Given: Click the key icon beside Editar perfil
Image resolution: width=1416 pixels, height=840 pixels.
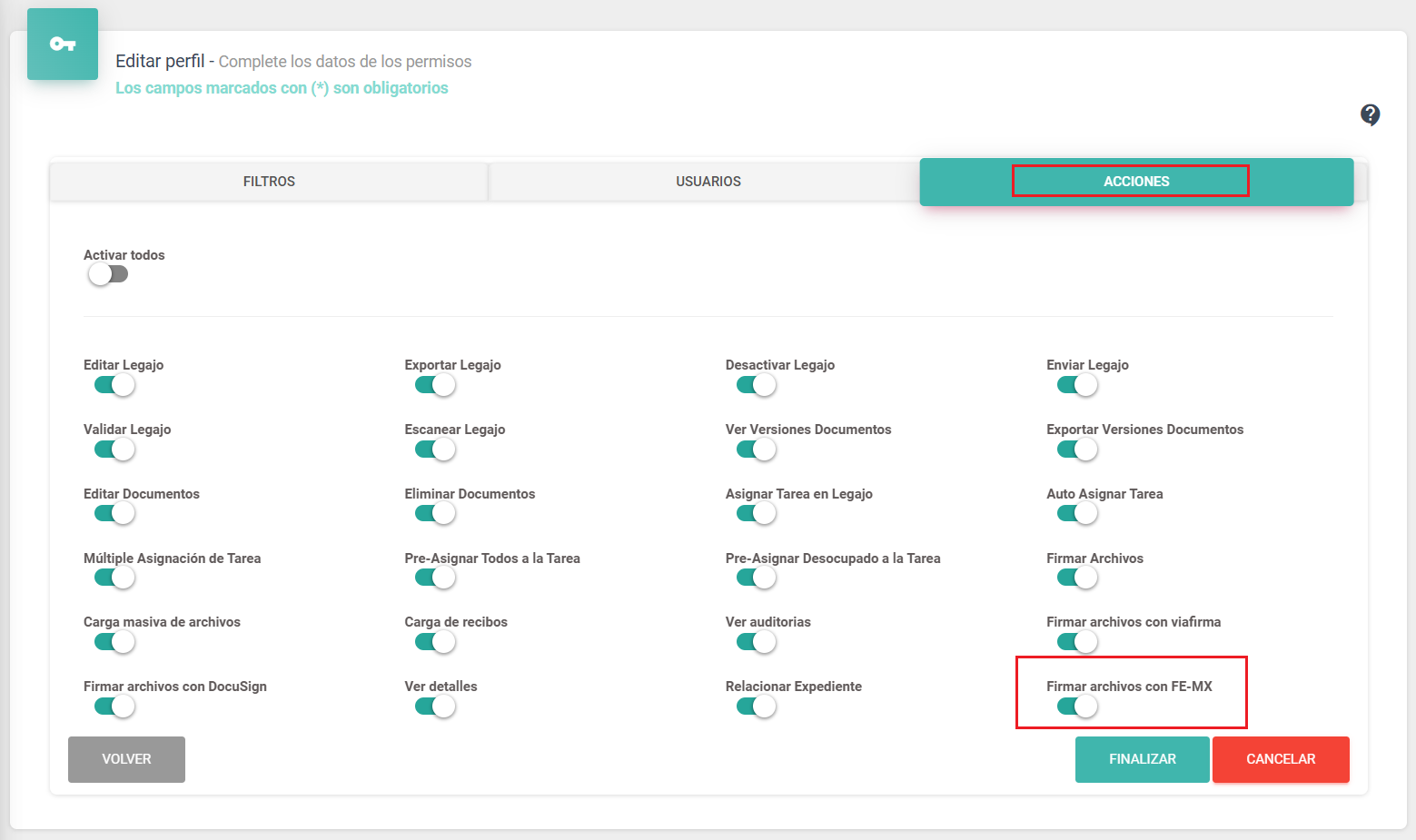Looking at the screenshot, I should [63, 44].
